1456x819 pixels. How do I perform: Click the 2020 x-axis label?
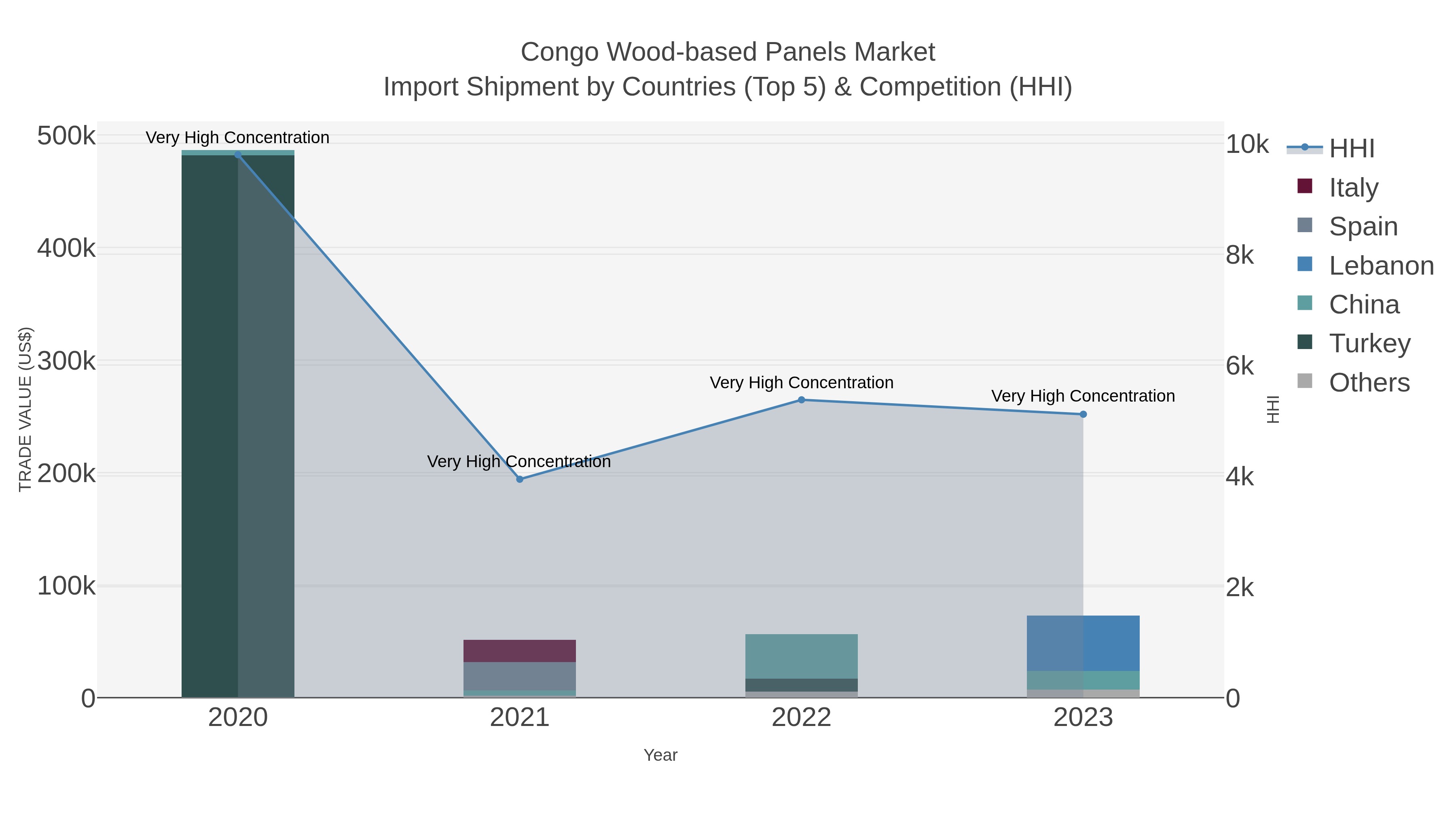(238, 718)
